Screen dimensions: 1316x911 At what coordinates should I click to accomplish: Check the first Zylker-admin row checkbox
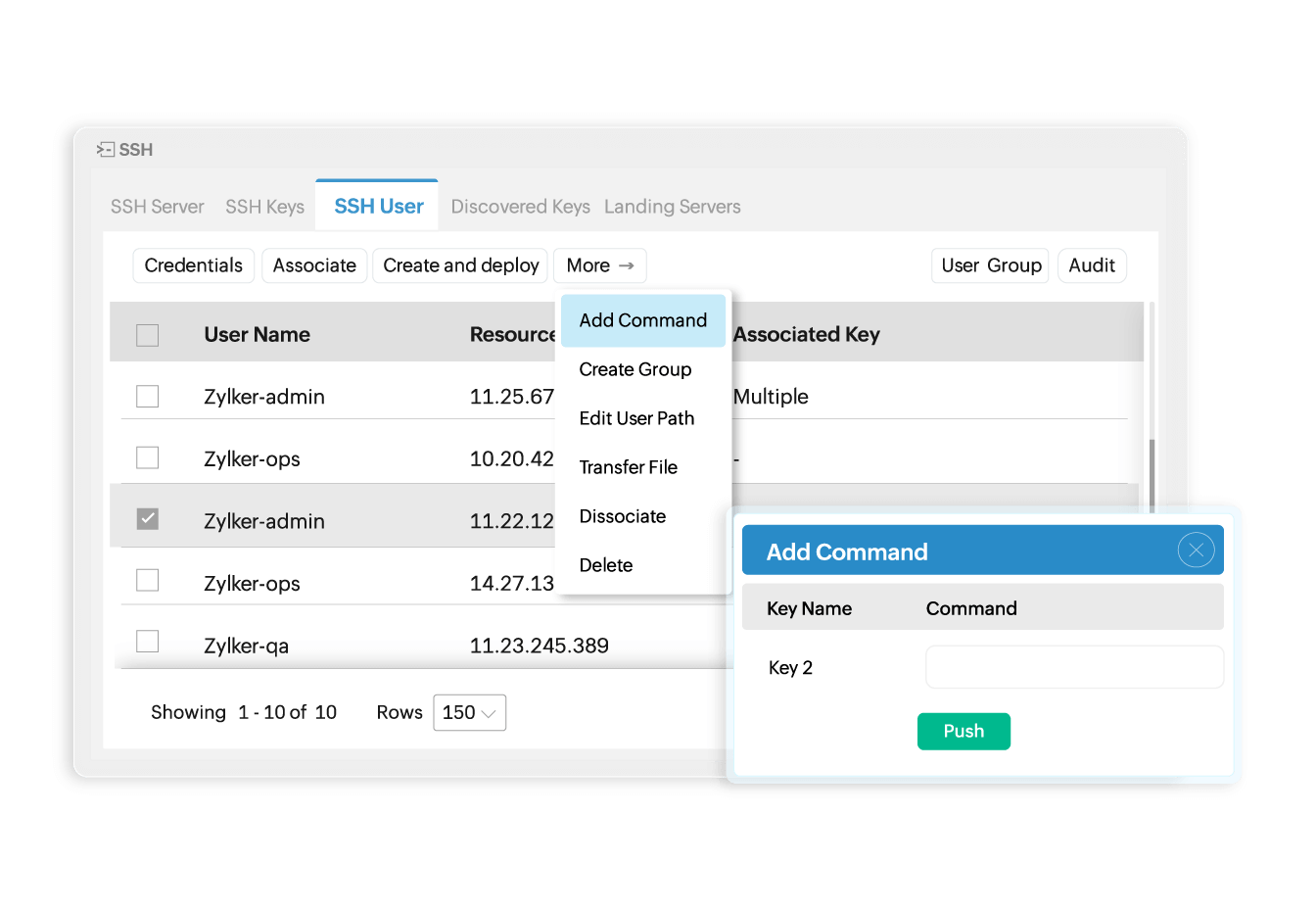148,397
